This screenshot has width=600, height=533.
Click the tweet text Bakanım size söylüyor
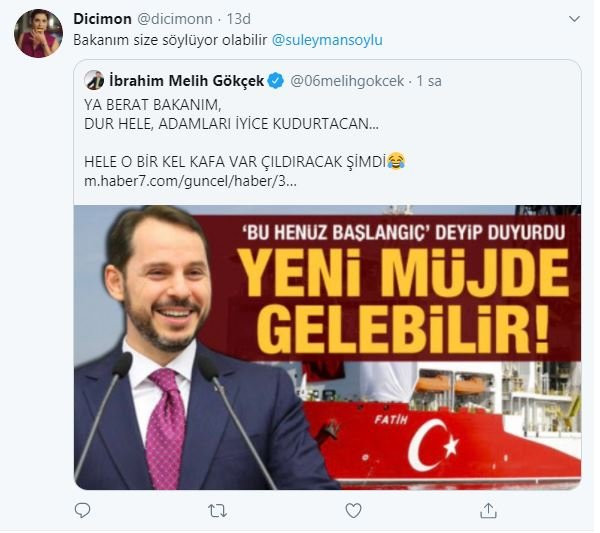(170, 40)
